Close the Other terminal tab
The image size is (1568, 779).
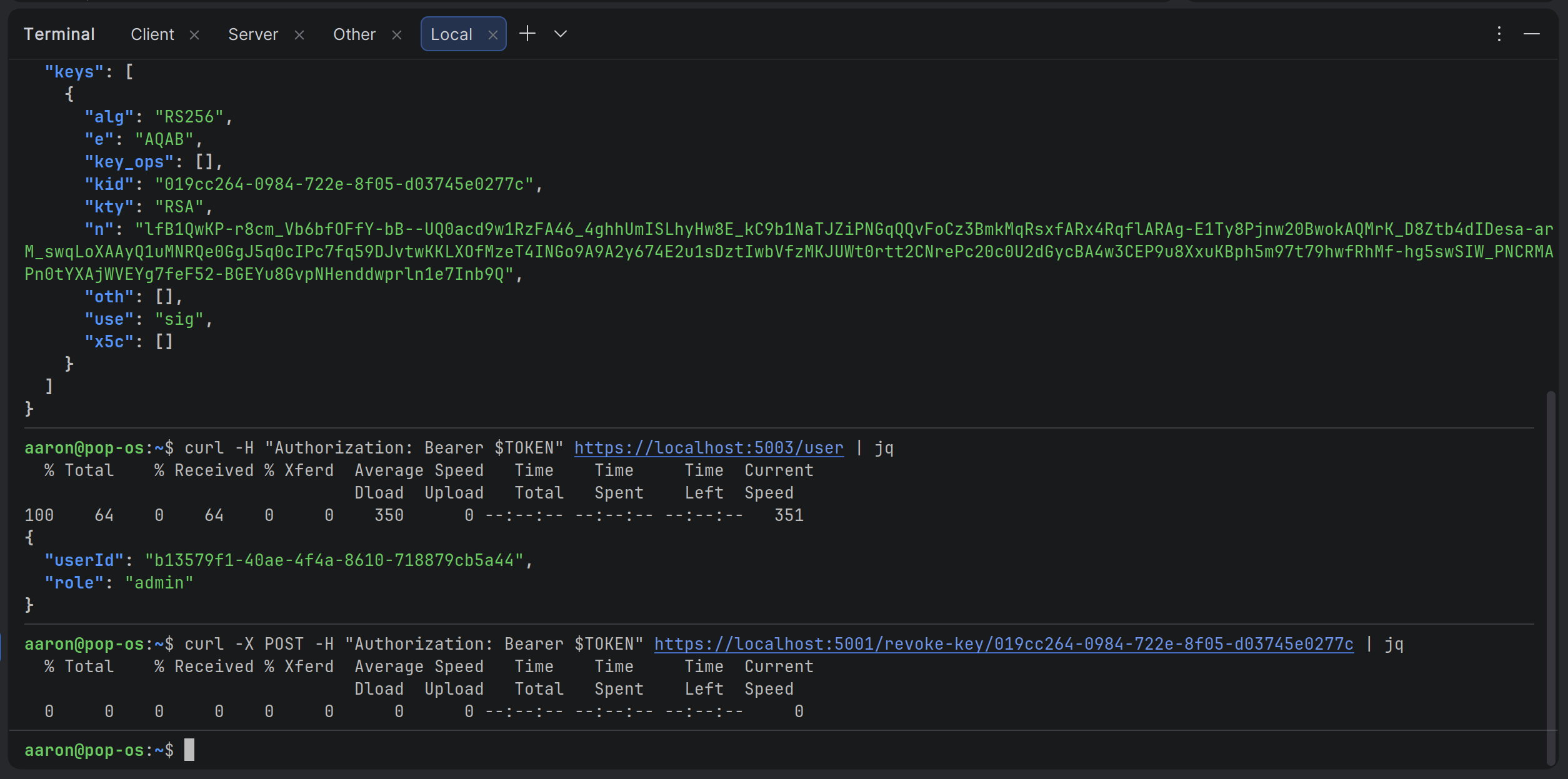click(x=397, y=35)
